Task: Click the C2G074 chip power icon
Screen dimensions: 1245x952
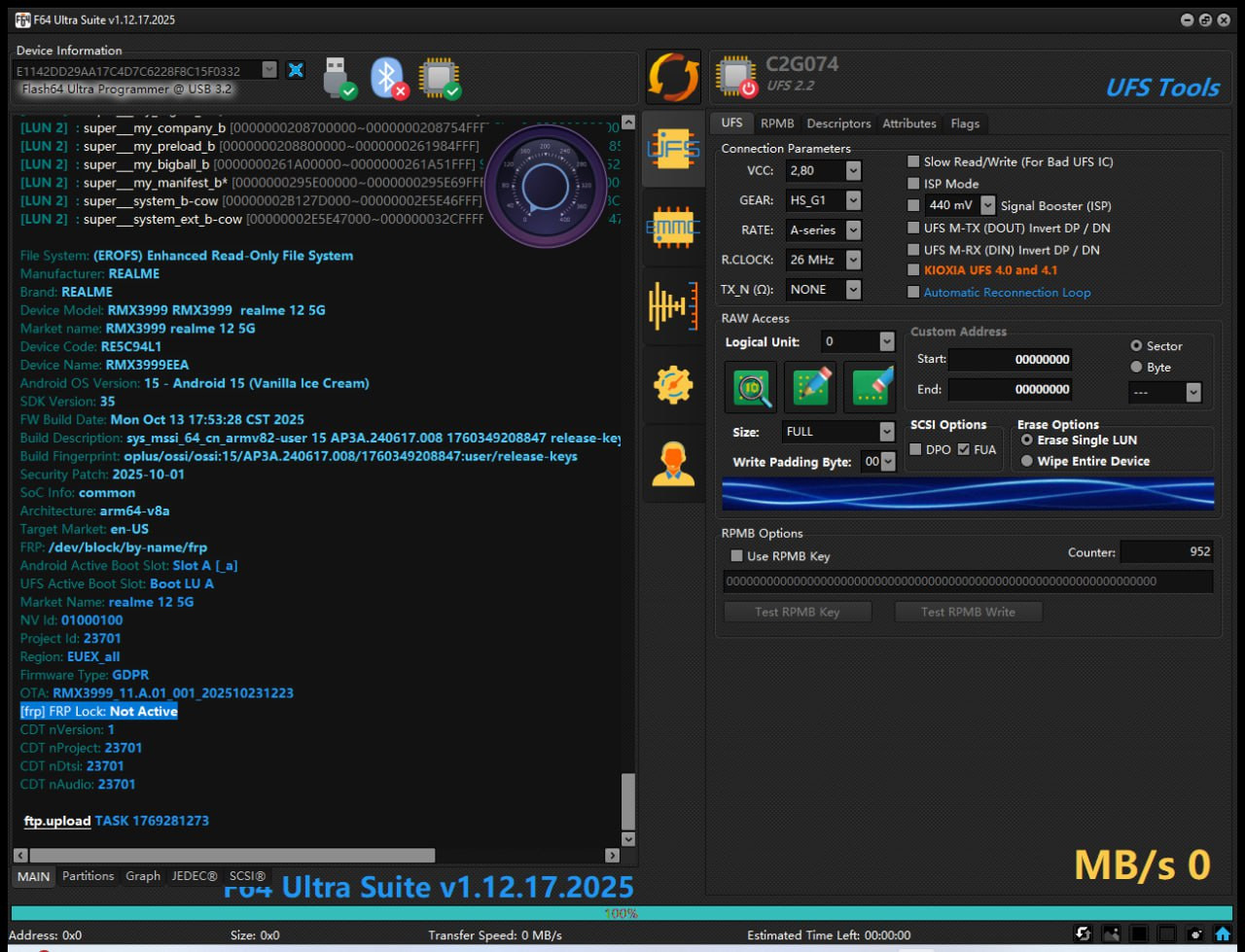Action: click(x=736, y=77)
